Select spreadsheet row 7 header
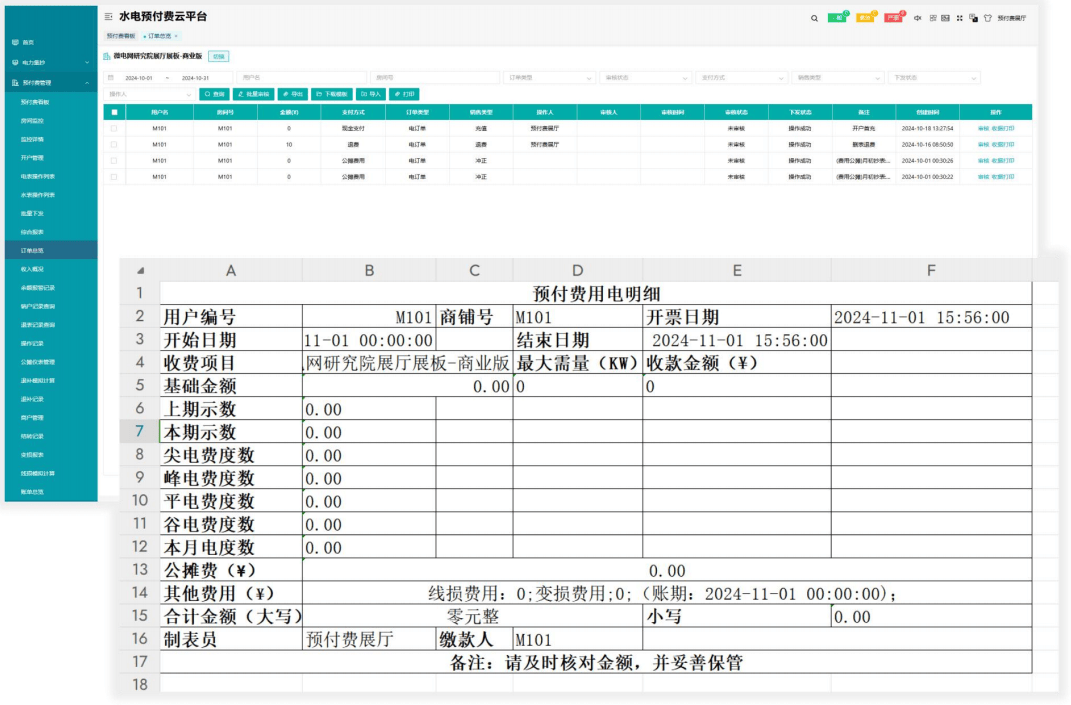1071x705 pixels. (x=139, y=432)
